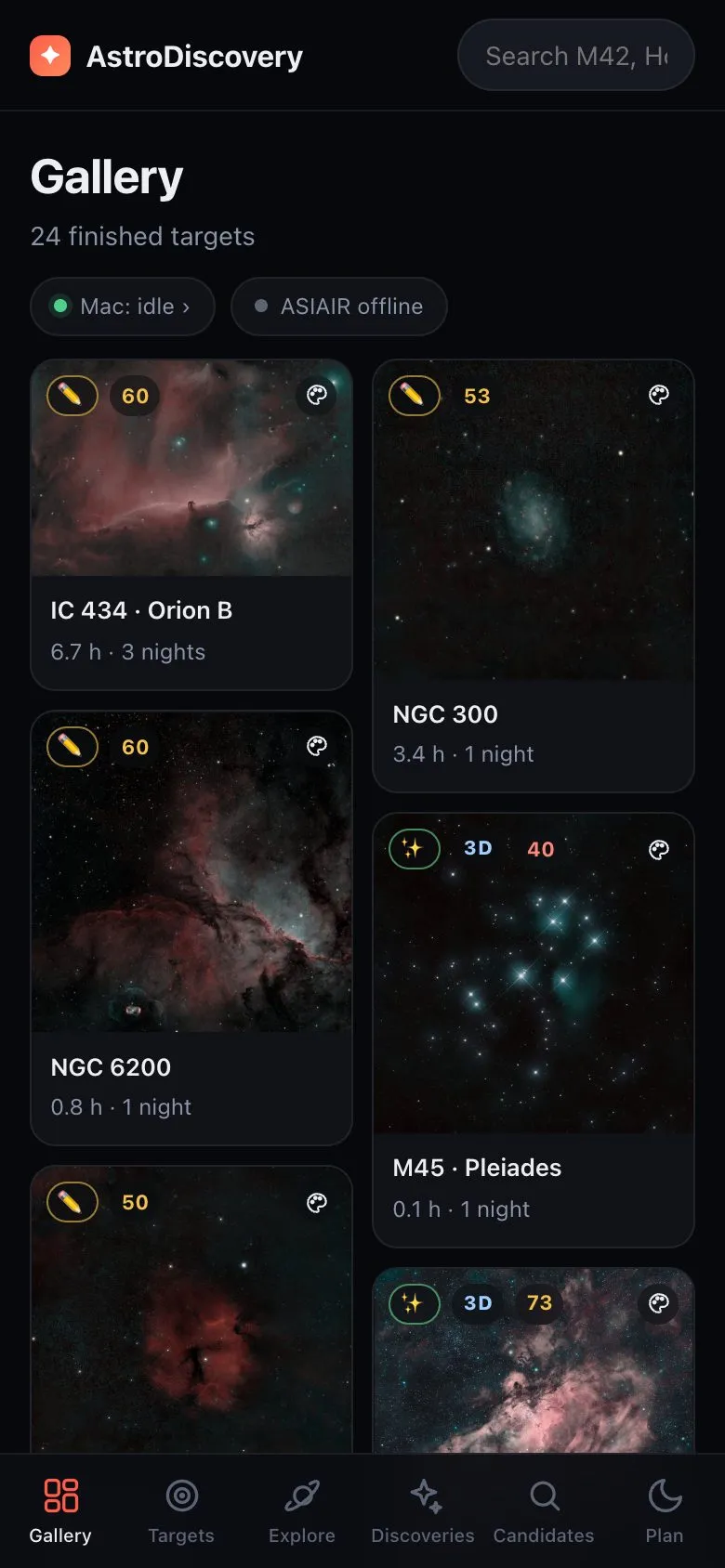Screen dimensions: 725x1568
Task: Tap the palette icon on NGC 6200 card
Action: point(317,747)
